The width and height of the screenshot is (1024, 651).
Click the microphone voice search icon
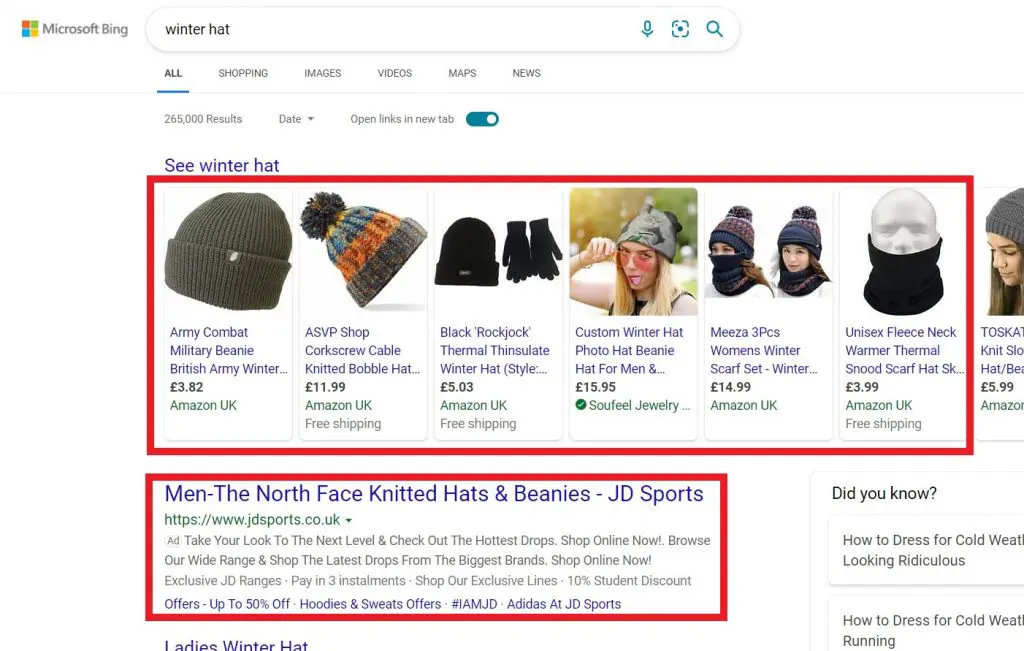(647, 29)
